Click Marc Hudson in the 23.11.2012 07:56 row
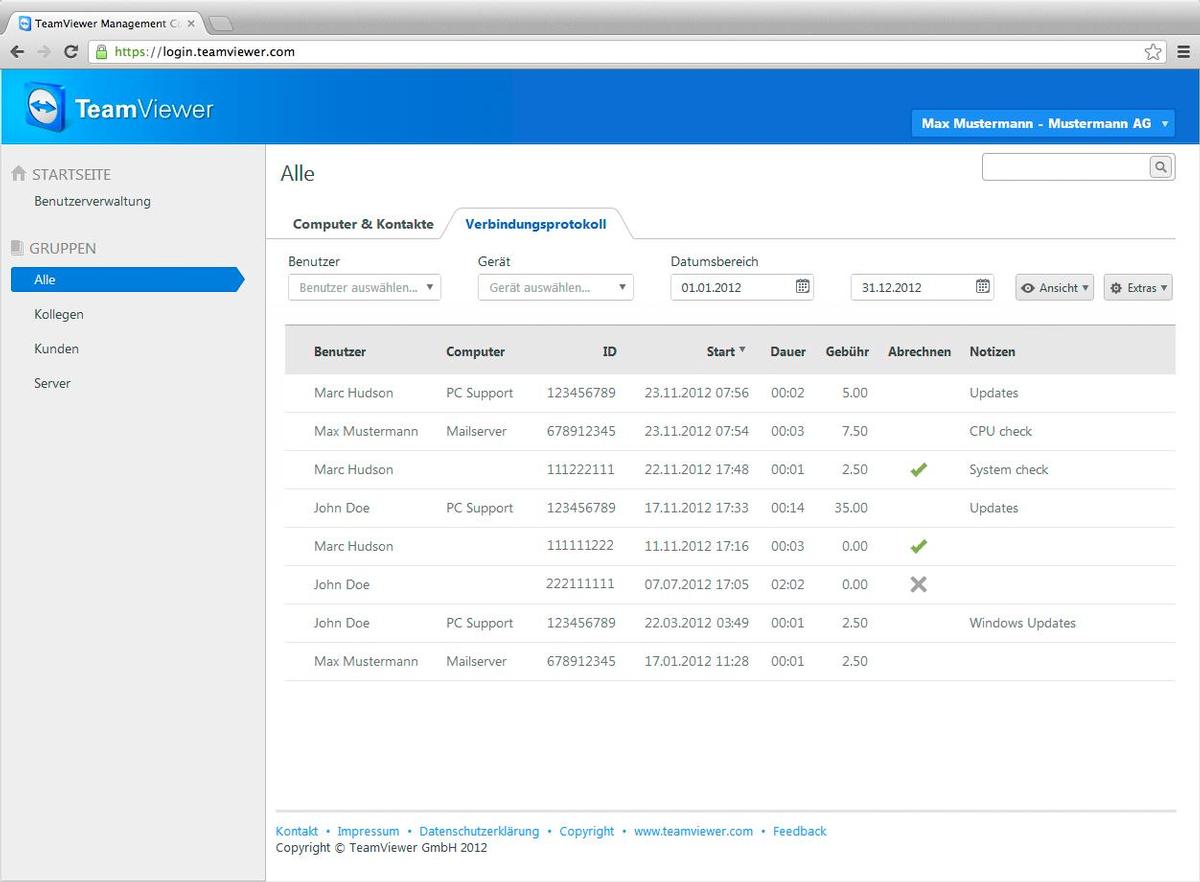The image size is (1200, 882). (x=353, y=393)
